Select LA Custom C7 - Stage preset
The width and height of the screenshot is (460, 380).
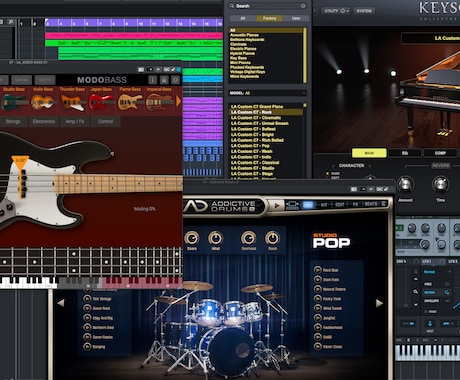pos(252,174)
